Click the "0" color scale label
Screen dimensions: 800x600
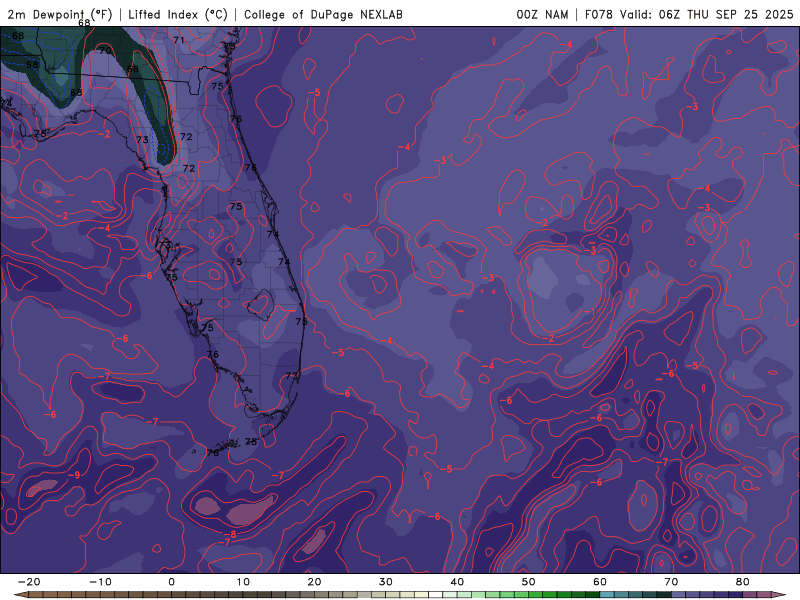[171, 582]
